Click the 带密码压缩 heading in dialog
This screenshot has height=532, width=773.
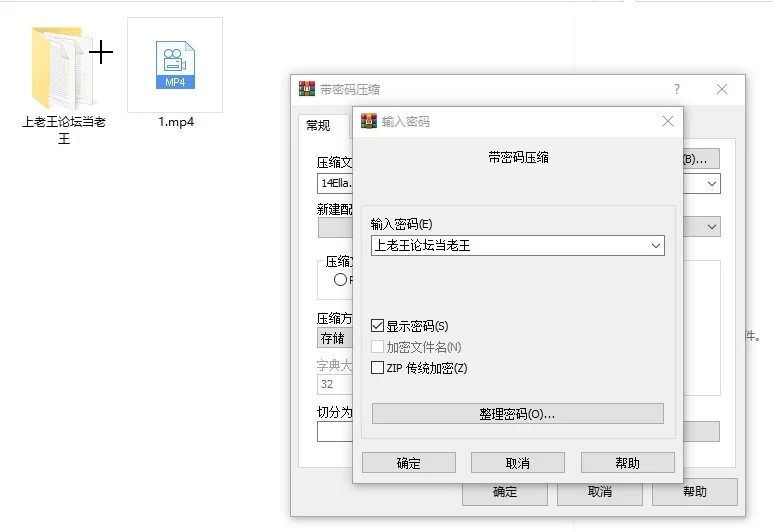pos(518,157)
